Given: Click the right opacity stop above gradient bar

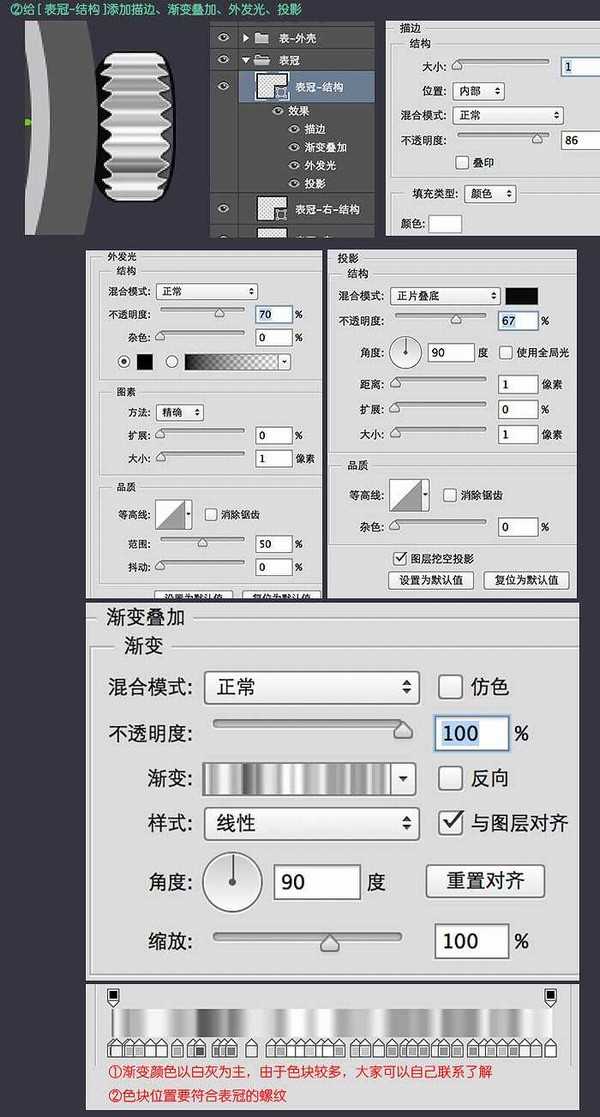Looking at the screenshot, I should [x=549, y=995].
